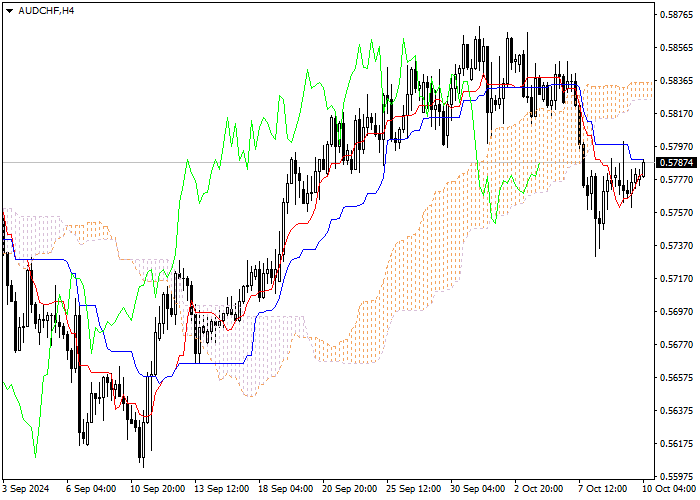This screenshot has width=700, height=500.
Task: Select the 10 Oct 04:00 time label
Action: 669,489
